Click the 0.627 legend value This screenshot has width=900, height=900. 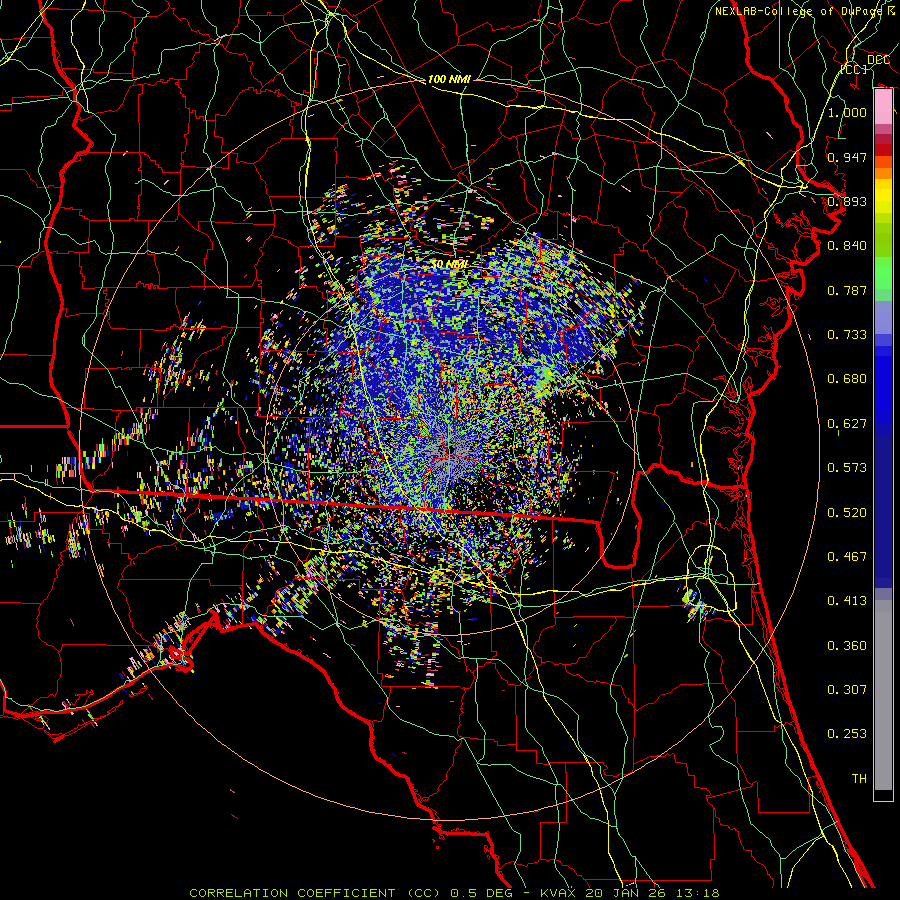coord(847,424)
